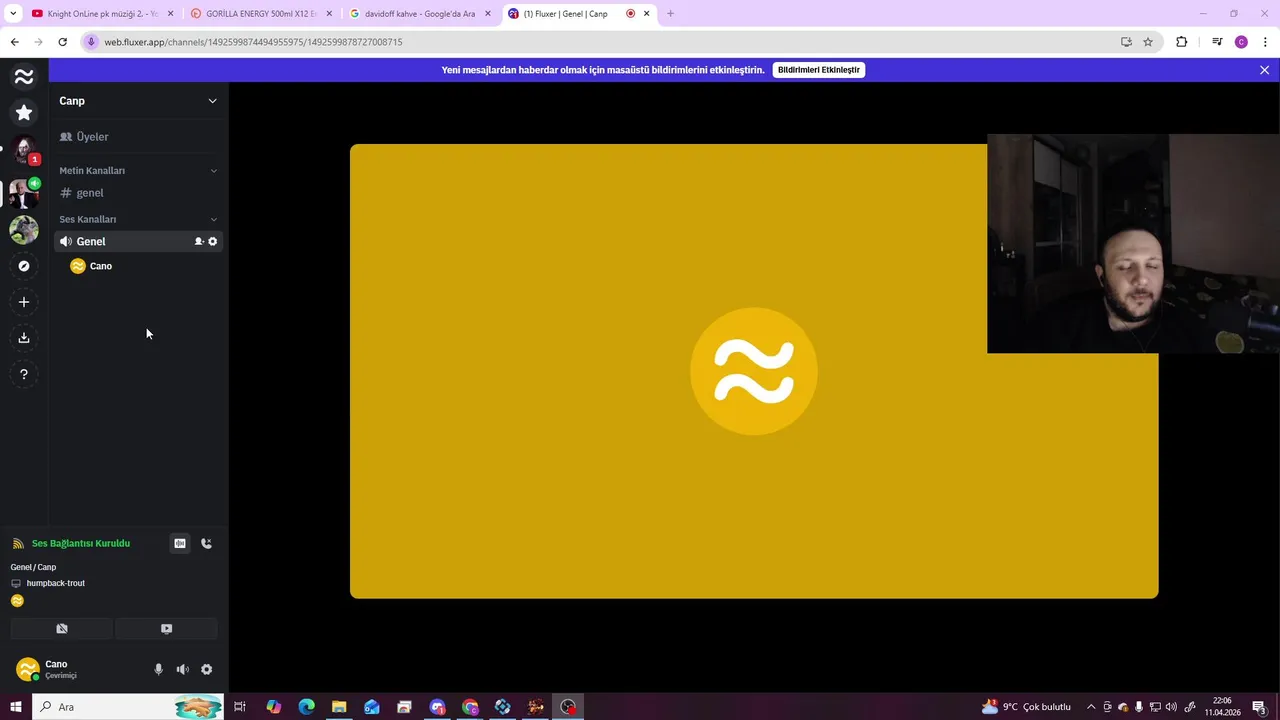Open Üyeler members list
Image resolution: width=1280 pixels, height=720 pixels.
(138, 137)
